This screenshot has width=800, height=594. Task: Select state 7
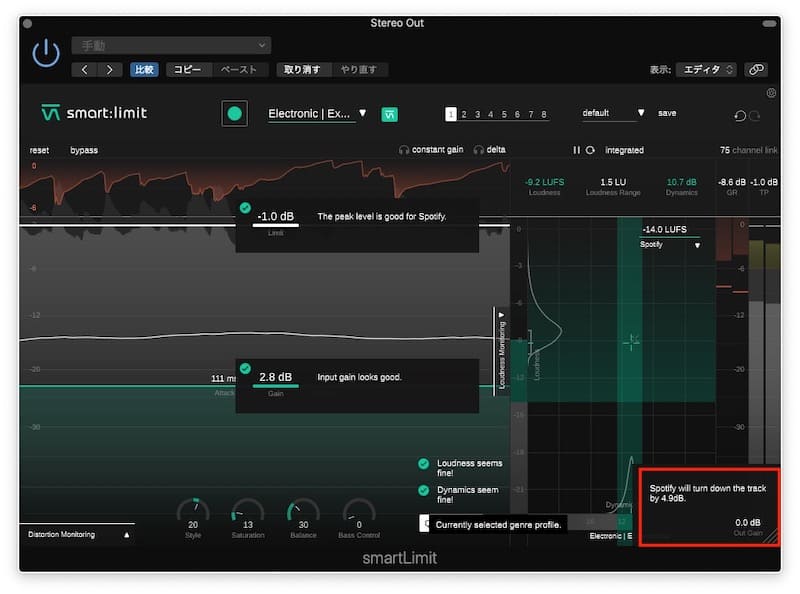pos(531,114)
